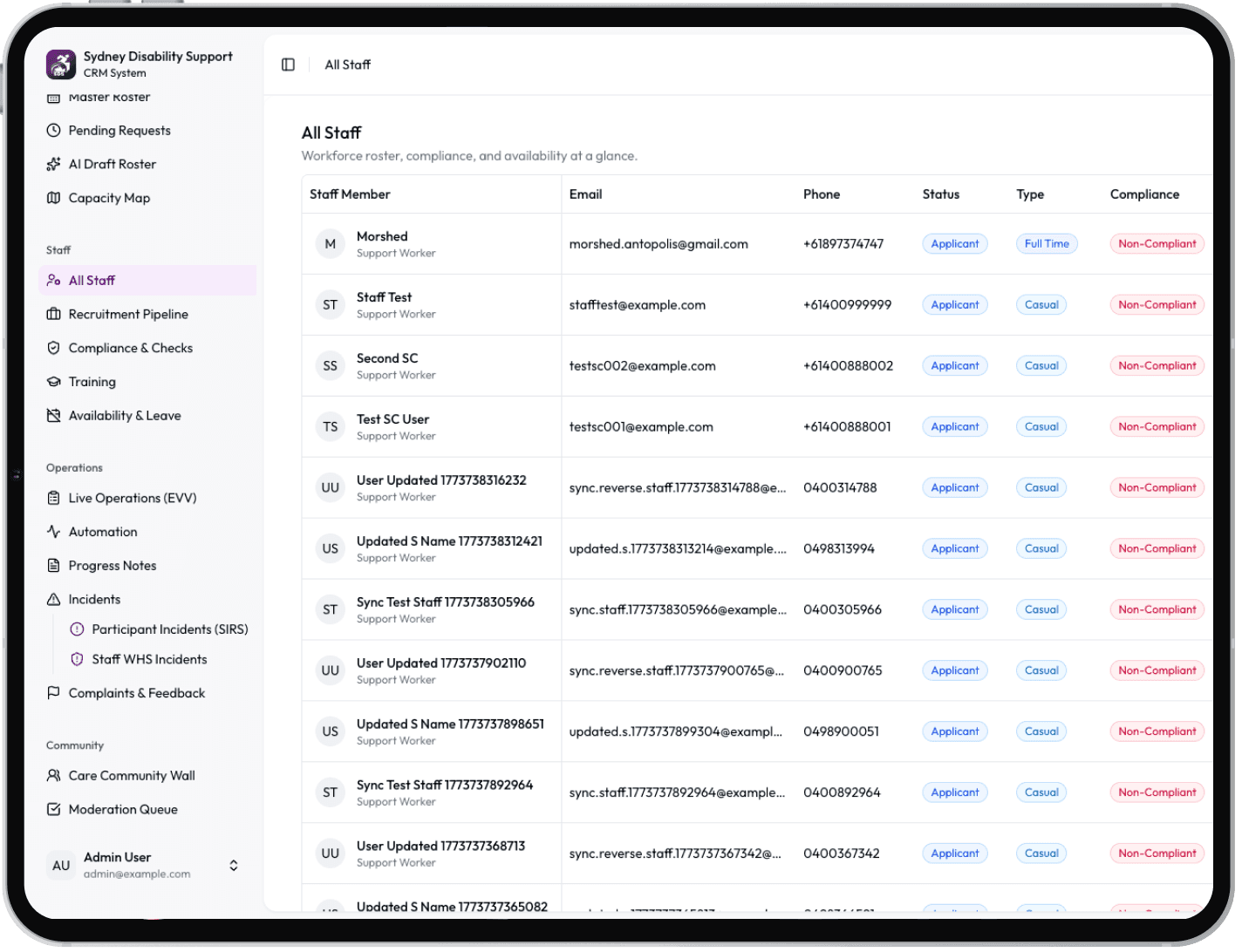Toggle the sidebar panel icon

(x=288, y=65)
